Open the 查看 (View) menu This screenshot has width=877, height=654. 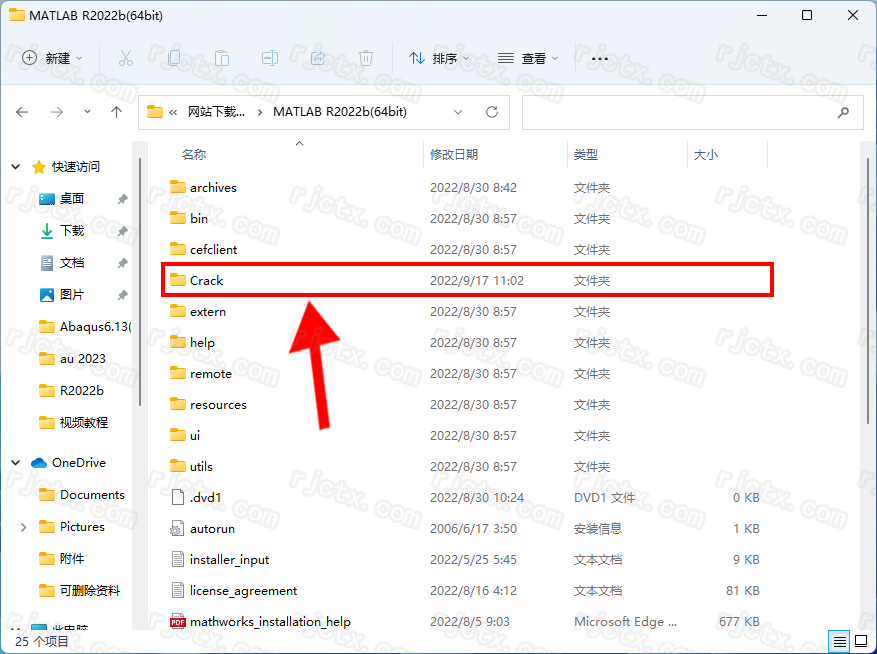(x=528, y=58)
